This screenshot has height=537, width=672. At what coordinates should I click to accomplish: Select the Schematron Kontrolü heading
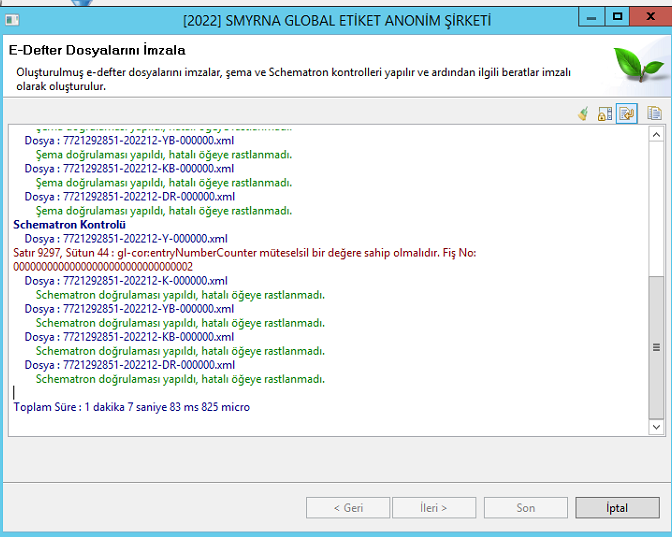pyautogui.click(x=63, y=225)
